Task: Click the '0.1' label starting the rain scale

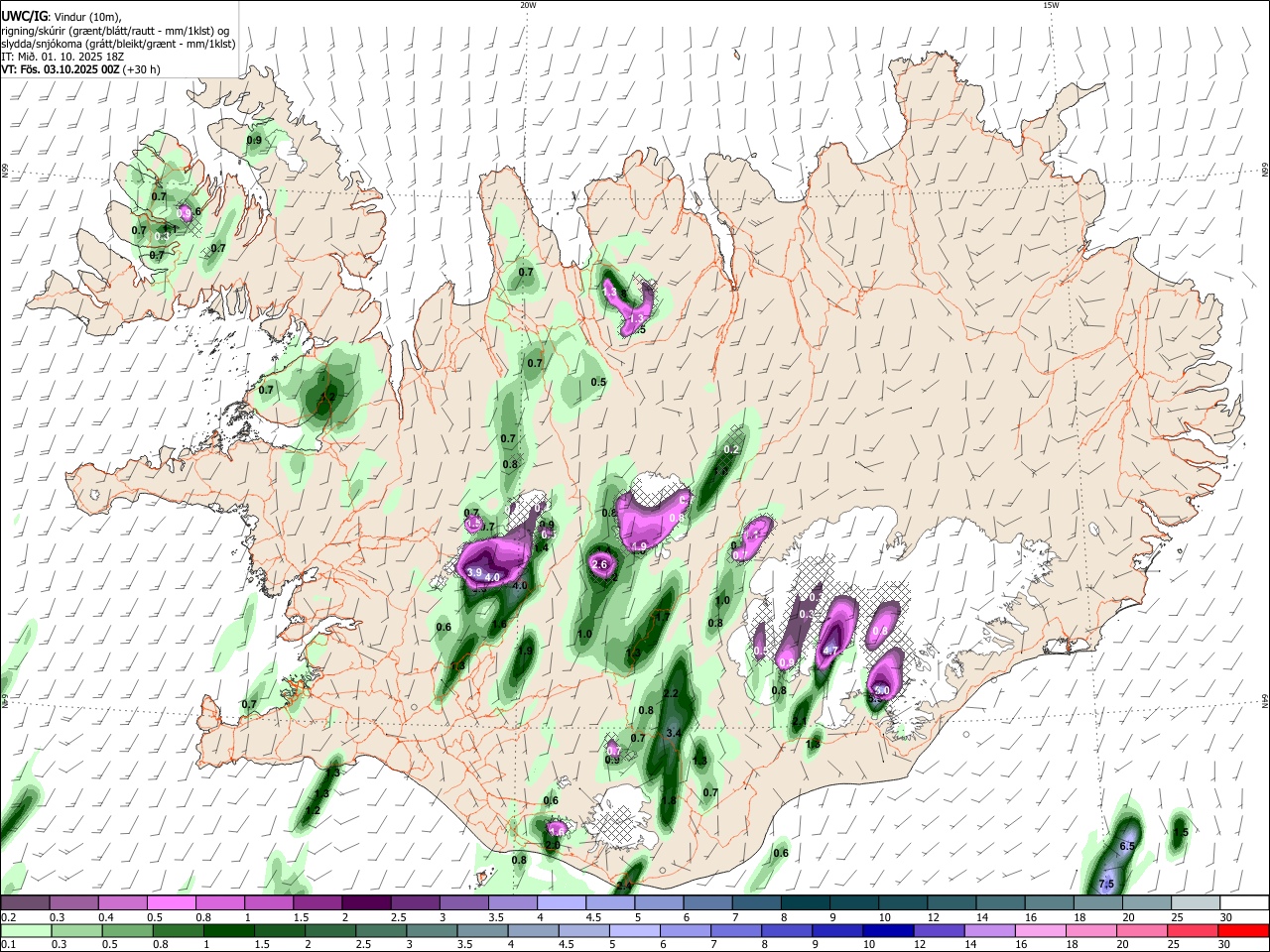Action: click(8, 944)
